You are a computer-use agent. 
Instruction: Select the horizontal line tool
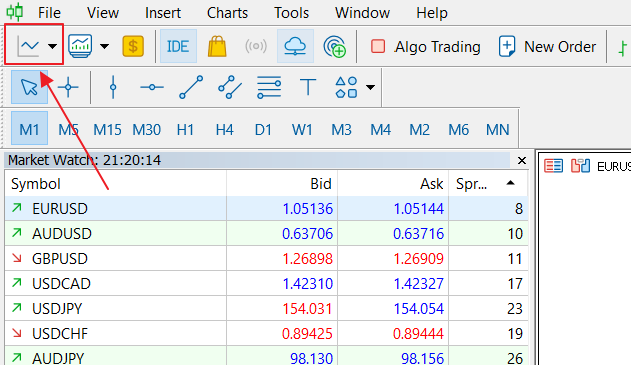pos(152,87)
